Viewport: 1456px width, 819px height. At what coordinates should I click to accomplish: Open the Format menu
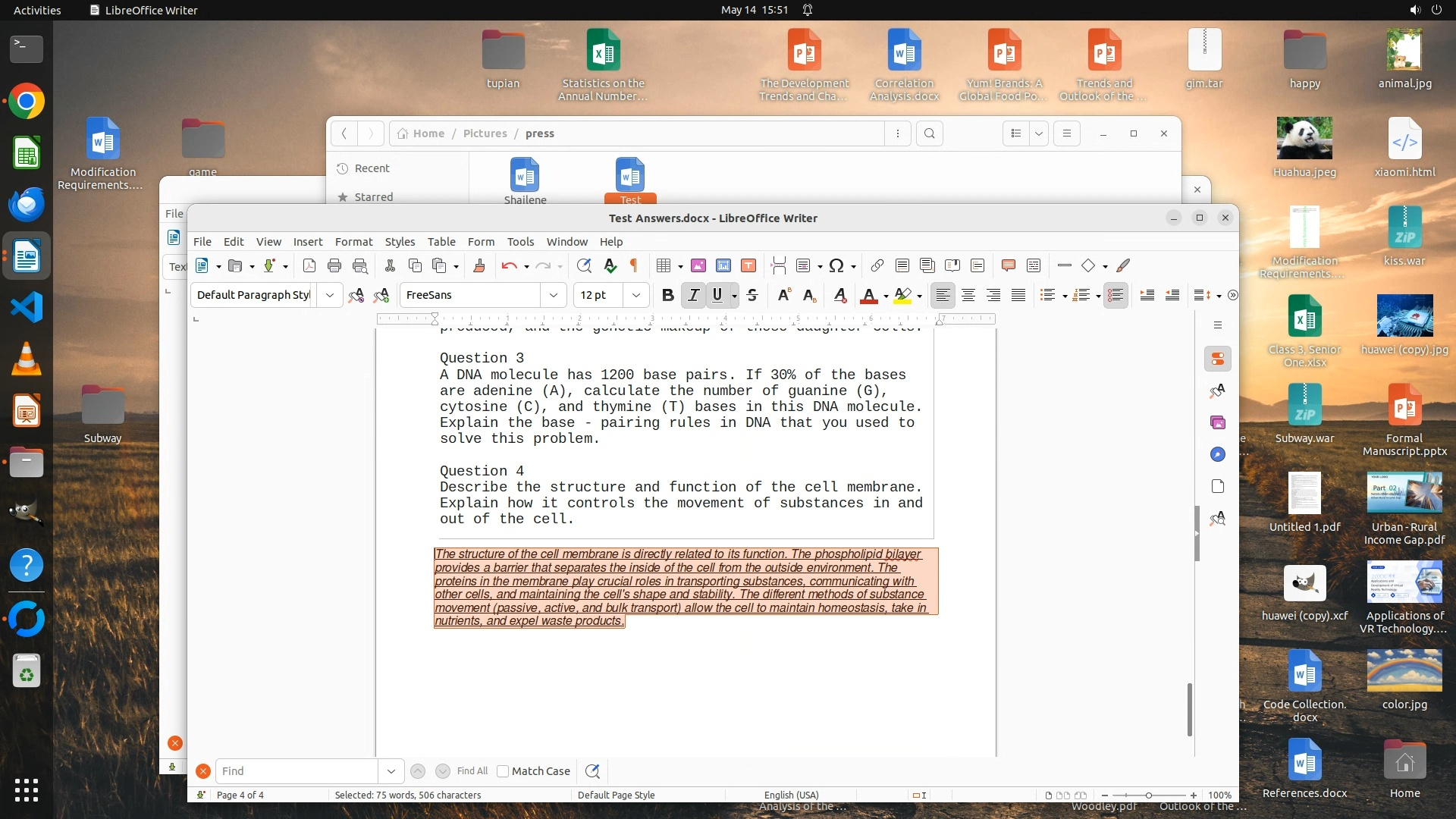tap(353, 242)
